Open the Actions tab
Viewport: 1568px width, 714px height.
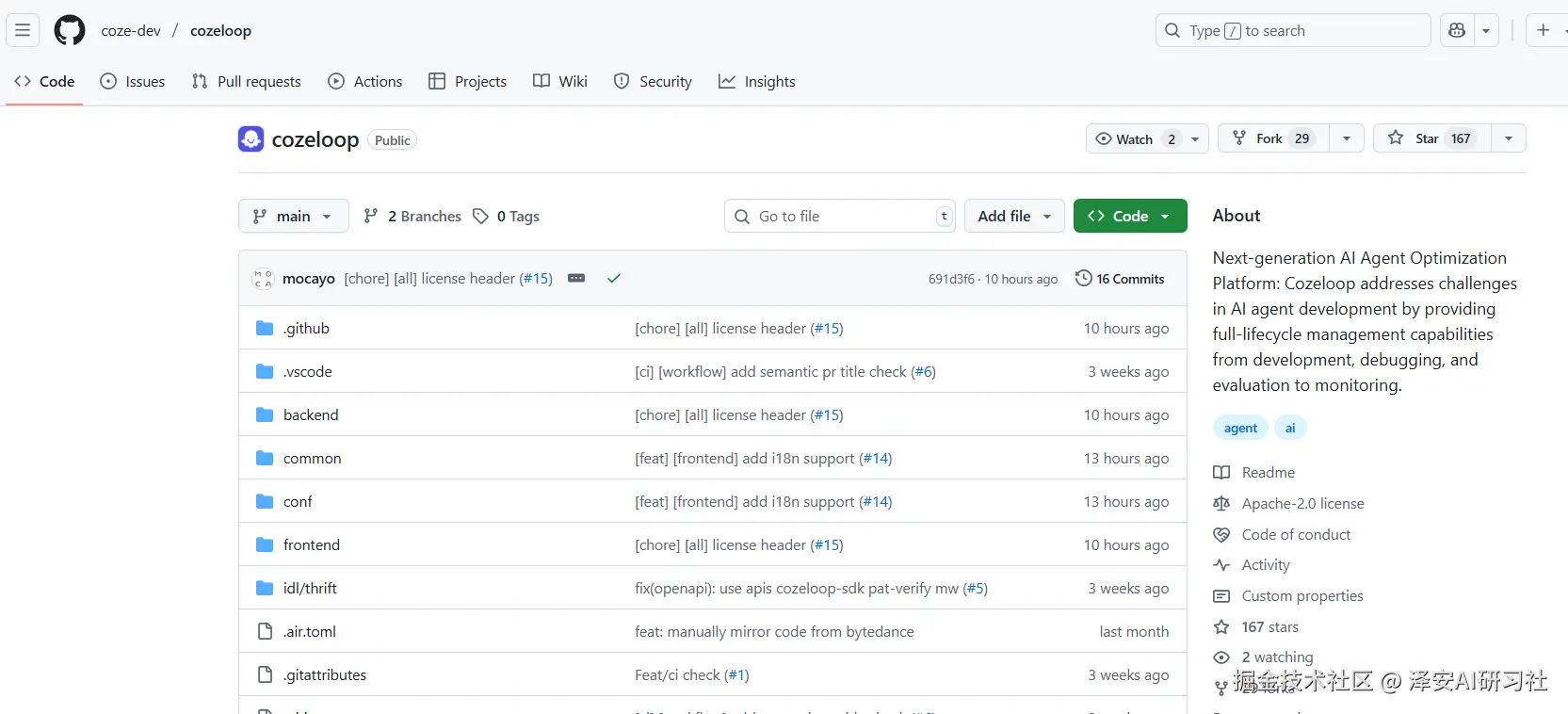[365, 81]
